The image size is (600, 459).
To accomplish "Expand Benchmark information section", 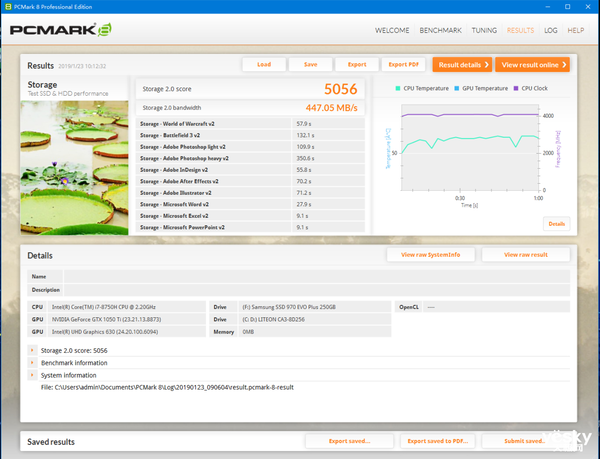I will point(32,363).
